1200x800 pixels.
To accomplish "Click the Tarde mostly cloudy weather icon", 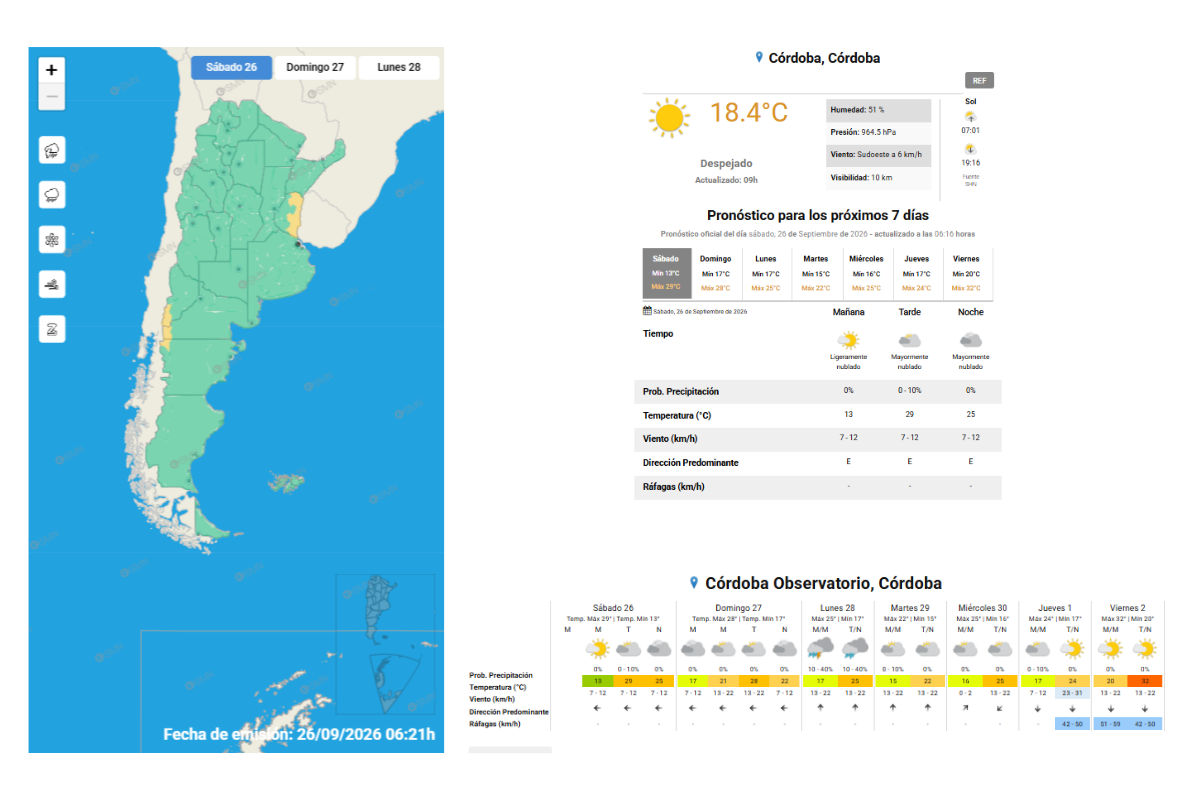I will [910, 341].
